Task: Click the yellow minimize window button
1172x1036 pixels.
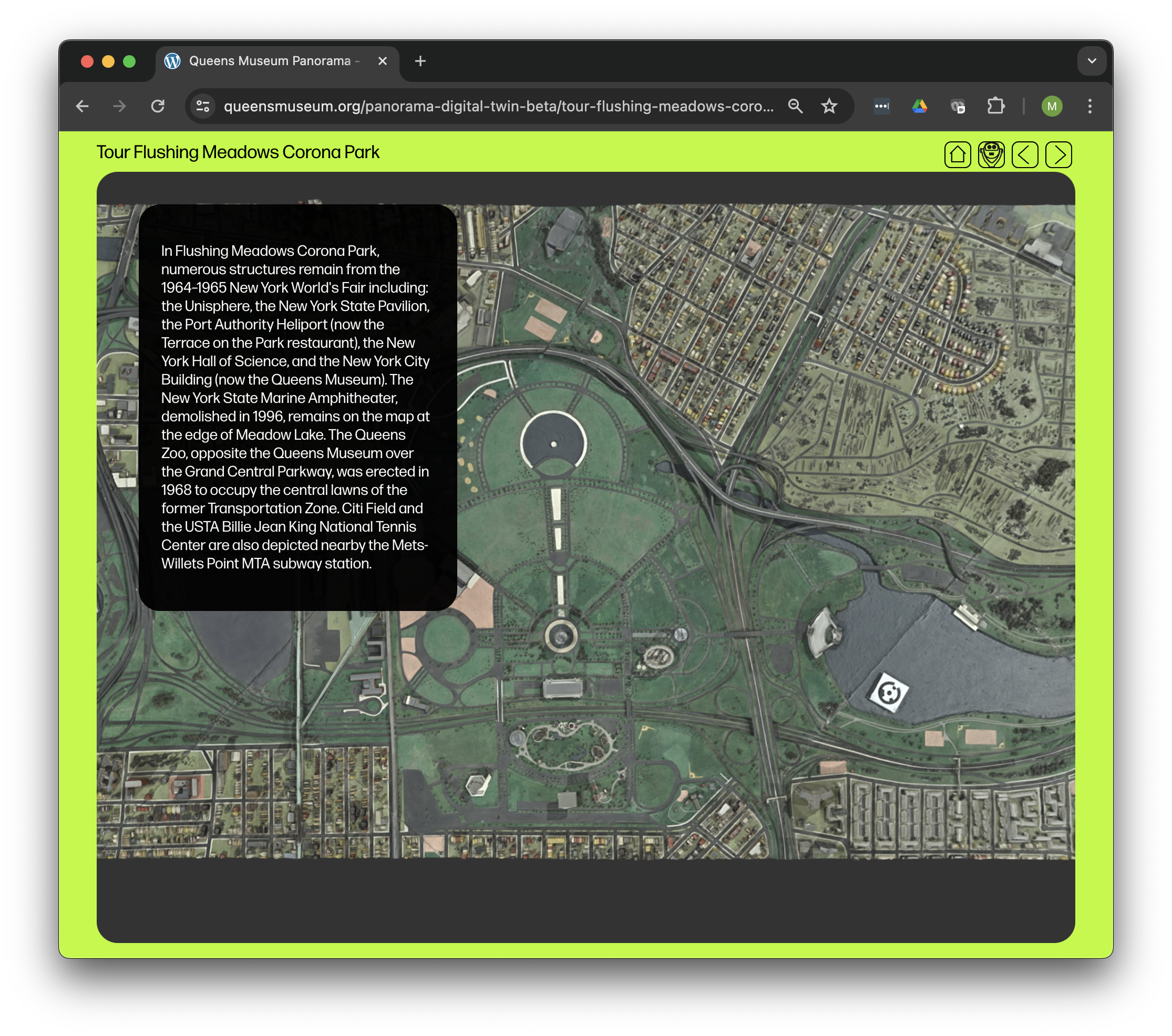Action: pyautogui.click(x=108, y=61)
